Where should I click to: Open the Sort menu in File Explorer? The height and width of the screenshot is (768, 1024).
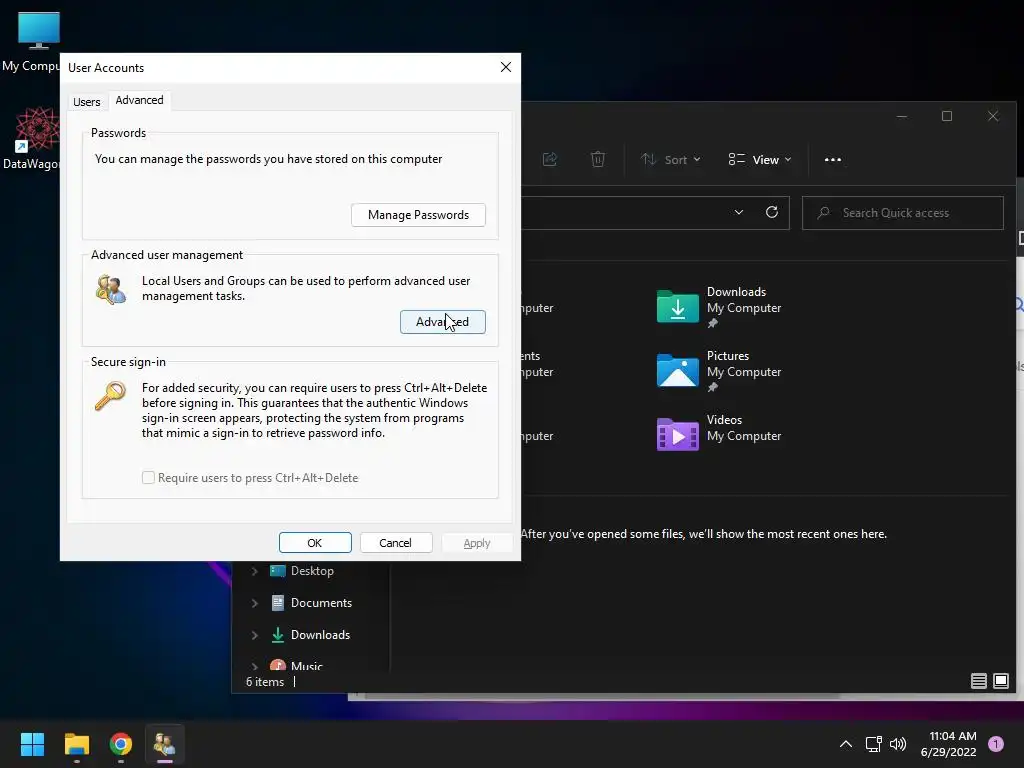point(671,159)
